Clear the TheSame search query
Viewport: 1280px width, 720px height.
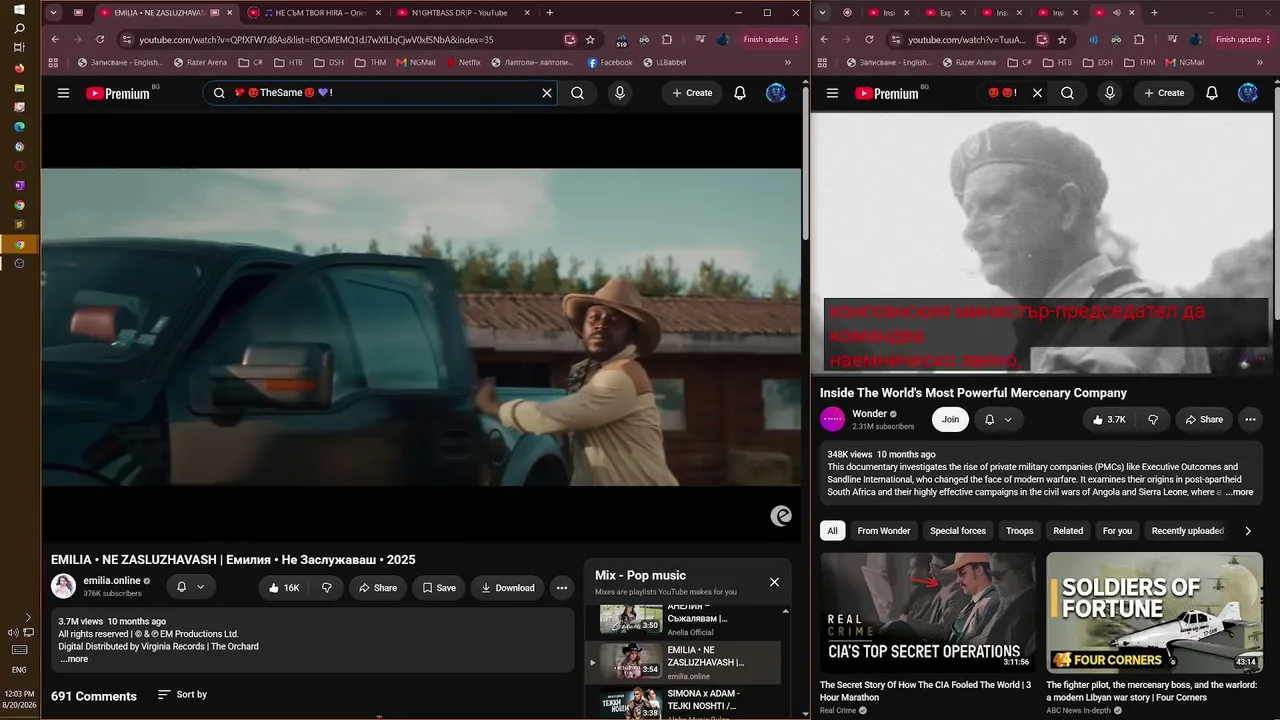547,93
